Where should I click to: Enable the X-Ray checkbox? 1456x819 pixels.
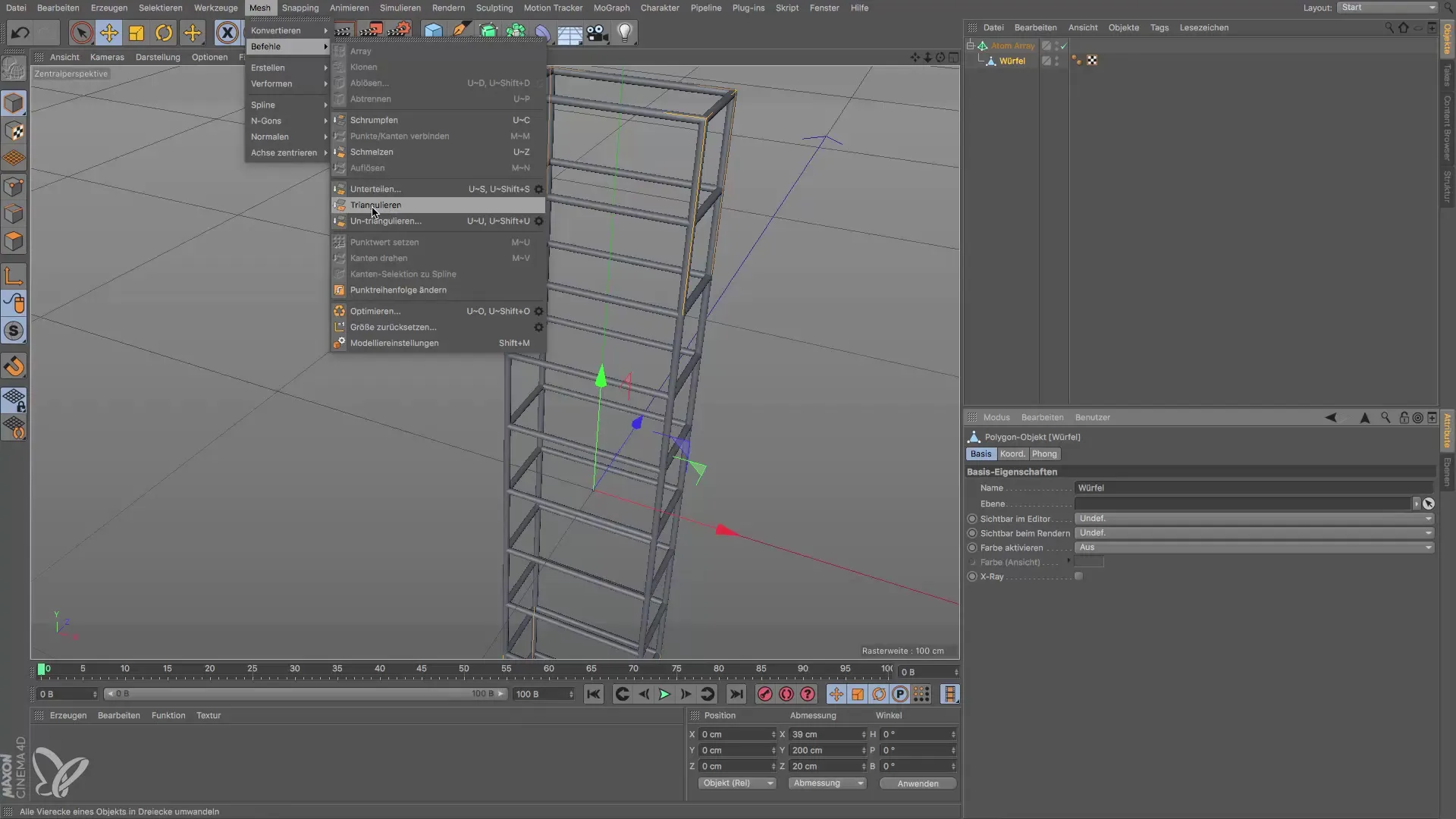click(x=1078, y=576)
